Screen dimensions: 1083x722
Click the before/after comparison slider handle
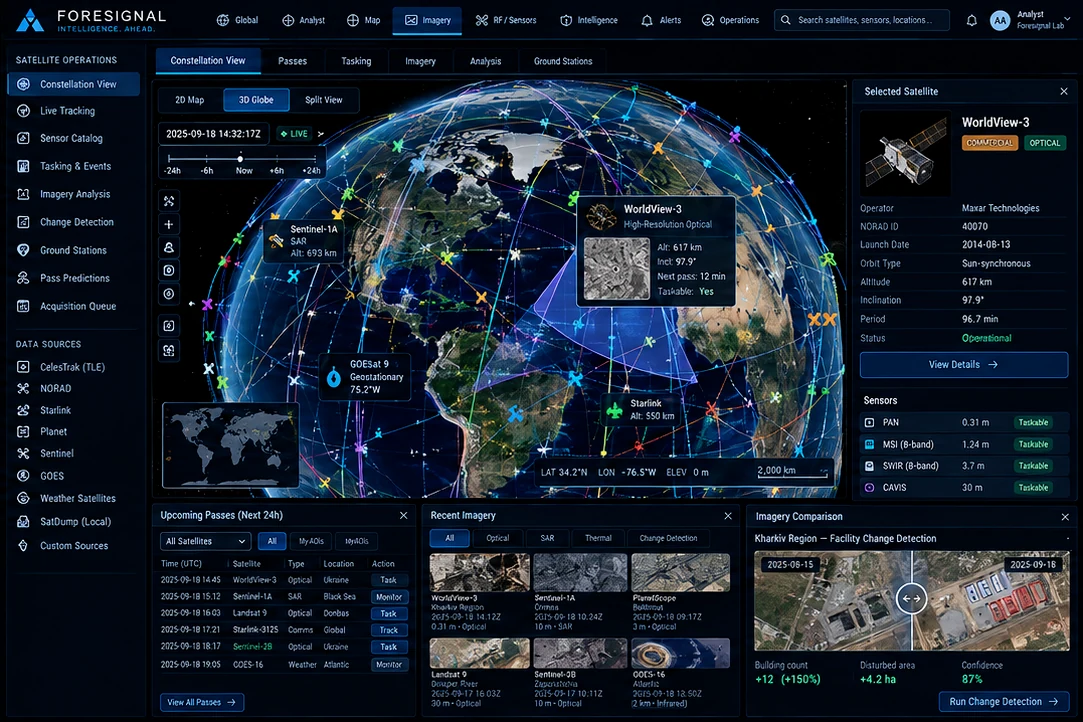pos(912,598)
